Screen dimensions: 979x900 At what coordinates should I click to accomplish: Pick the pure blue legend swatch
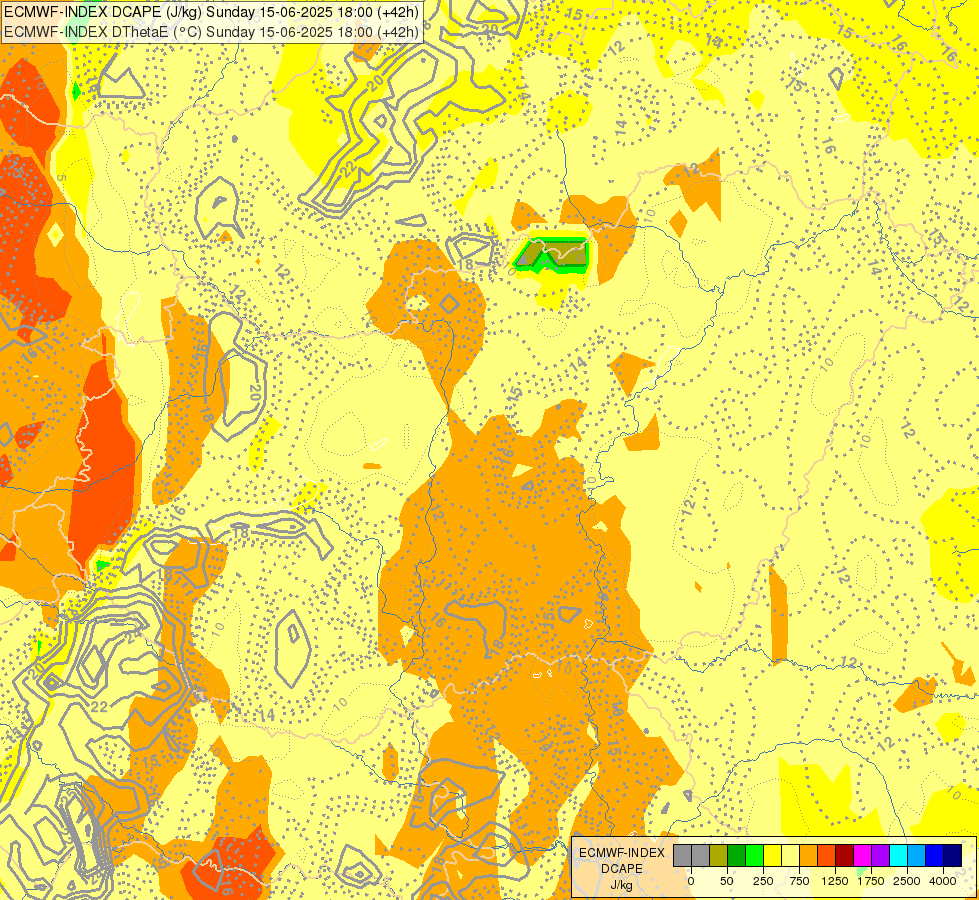[935, 856]
